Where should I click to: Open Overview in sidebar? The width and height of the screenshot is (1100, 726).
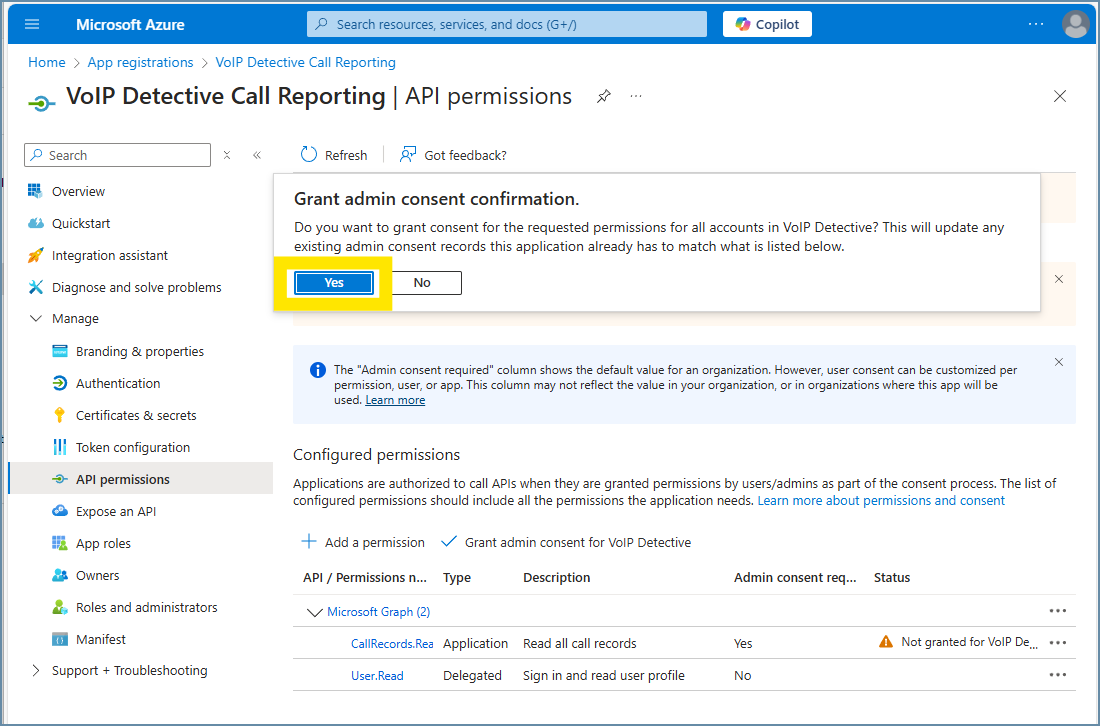78,191
